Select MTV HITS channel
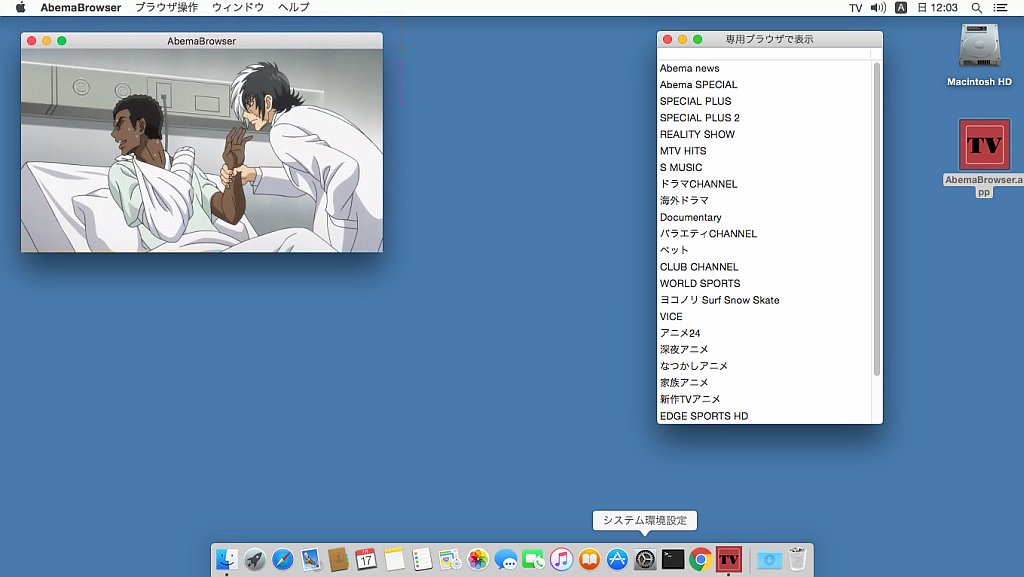Image resolution: width=1024 pixels, height=577 pixels. (765, 151)
